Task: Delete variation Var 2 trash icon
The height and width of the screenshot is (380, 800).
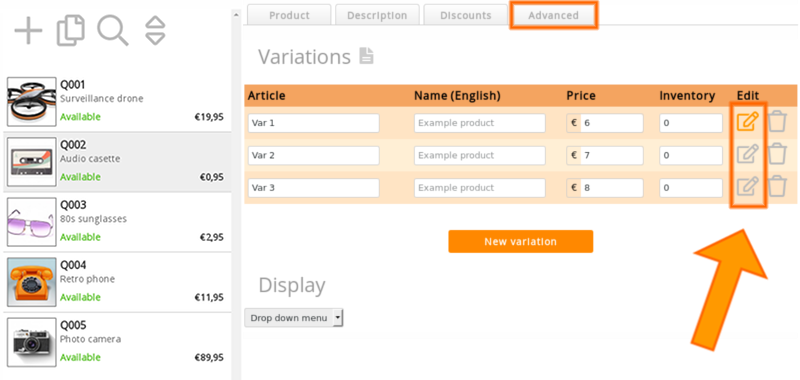Action: 777,154
